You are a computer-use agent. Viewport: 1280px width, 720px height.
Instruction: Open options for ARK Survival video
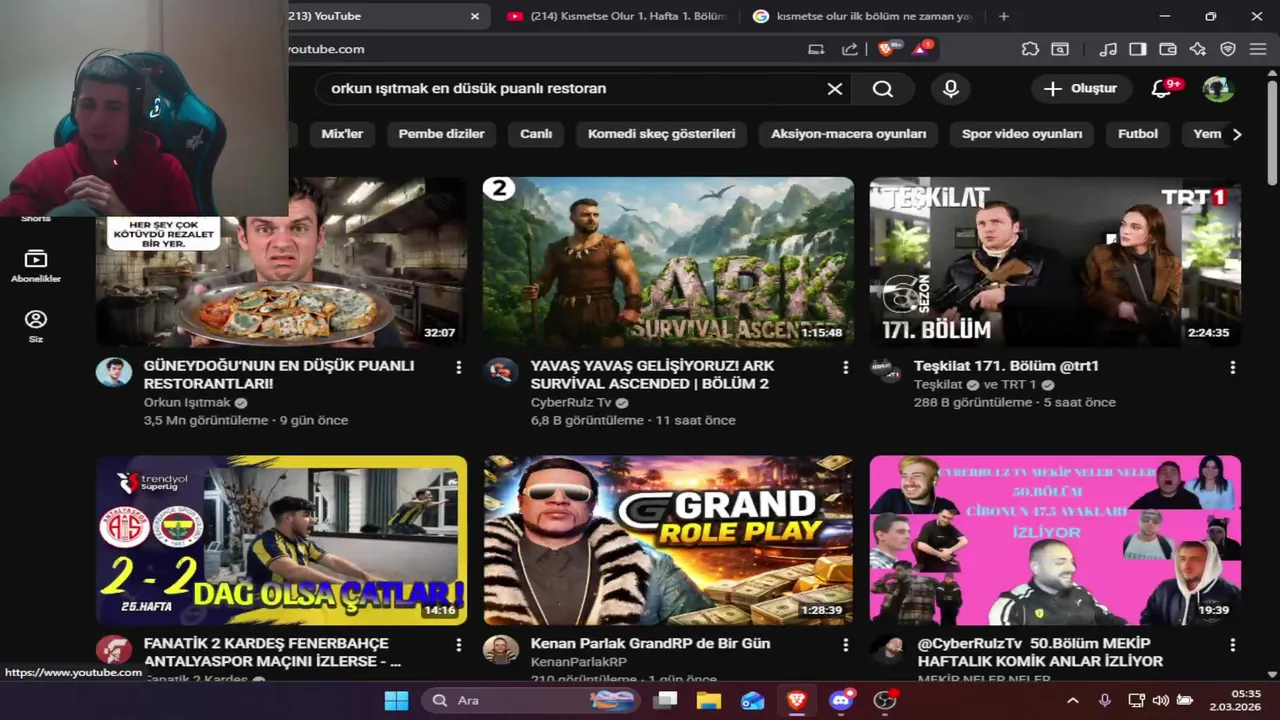coord(846,368)
